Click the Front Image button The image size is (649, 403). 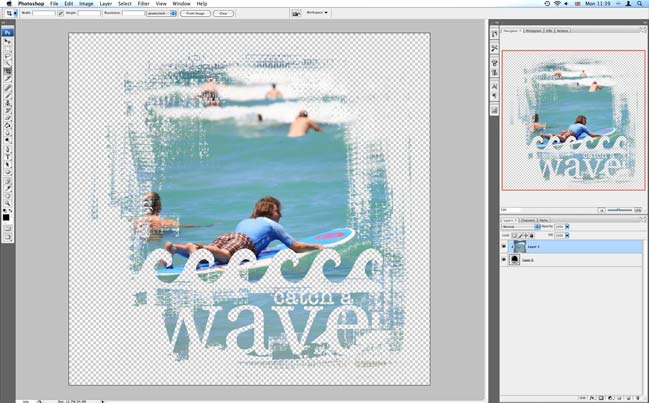coord(195,13)
